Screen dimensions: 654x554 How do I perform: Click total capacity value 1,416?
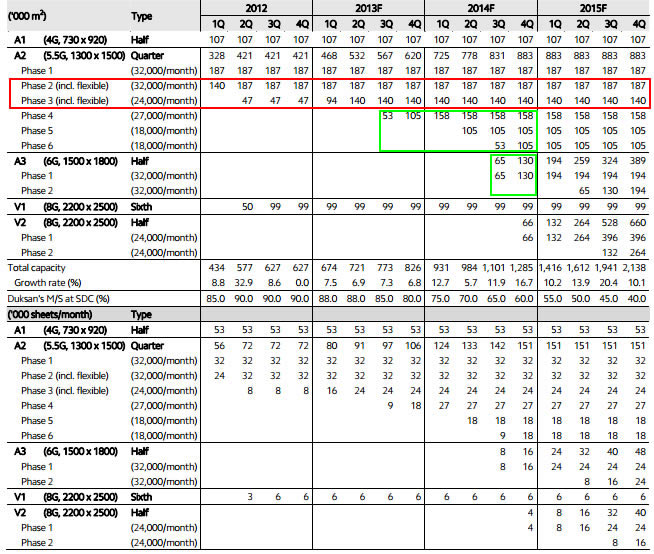click(550, 268)
